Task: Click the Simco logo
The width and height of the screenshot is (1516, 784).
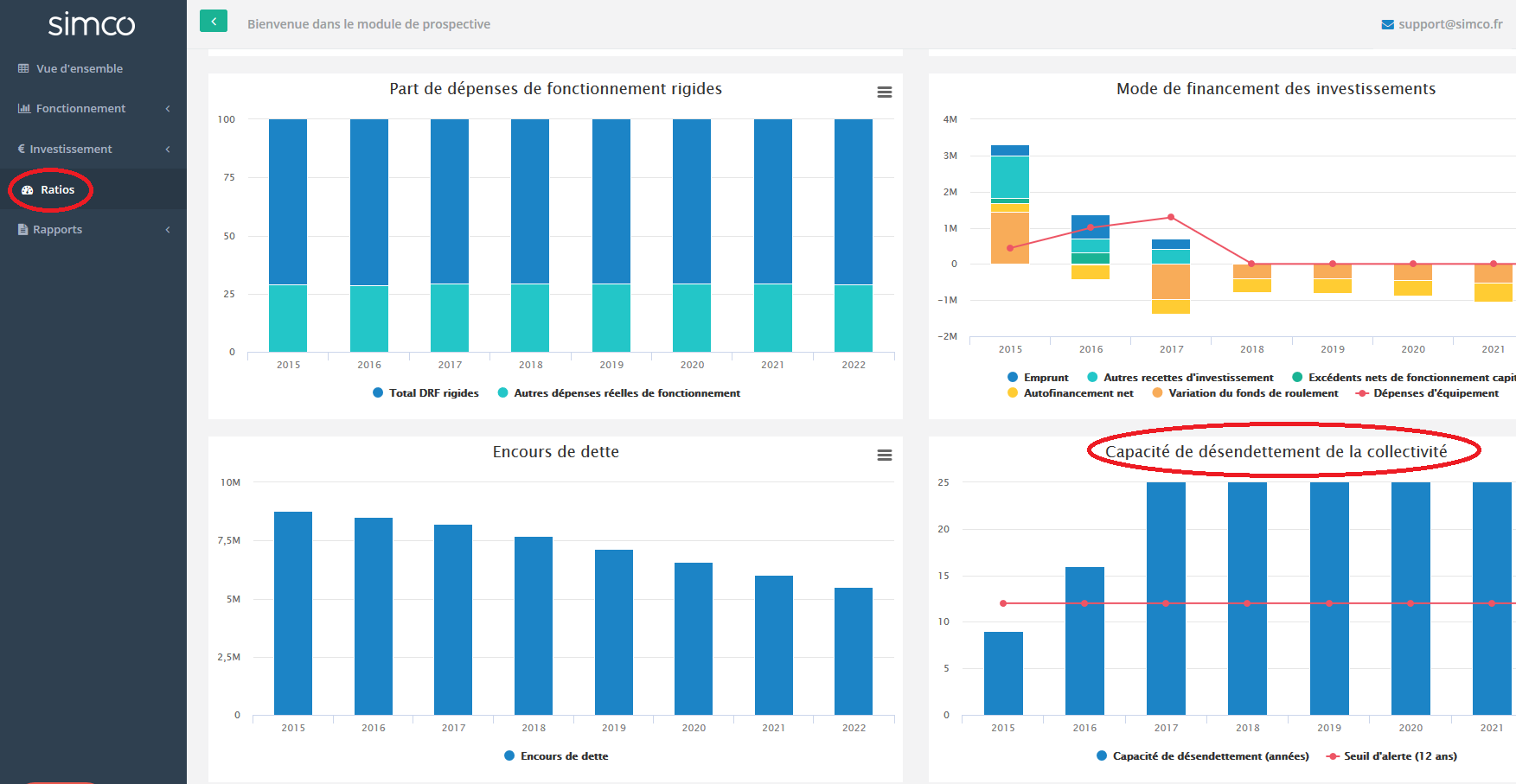Action: point(92,24)
